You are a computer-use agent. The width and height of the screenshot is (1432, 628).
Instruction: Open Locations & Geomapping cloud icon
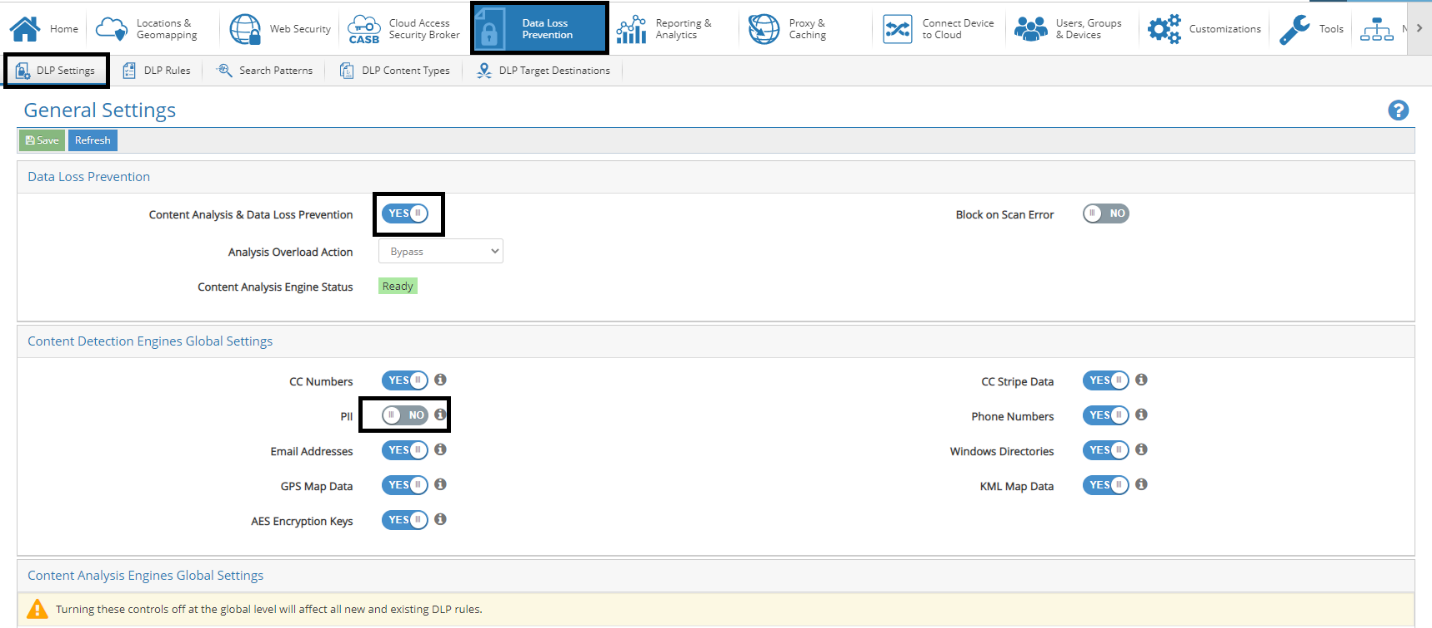pyautogui.click(x=112, y=29)
